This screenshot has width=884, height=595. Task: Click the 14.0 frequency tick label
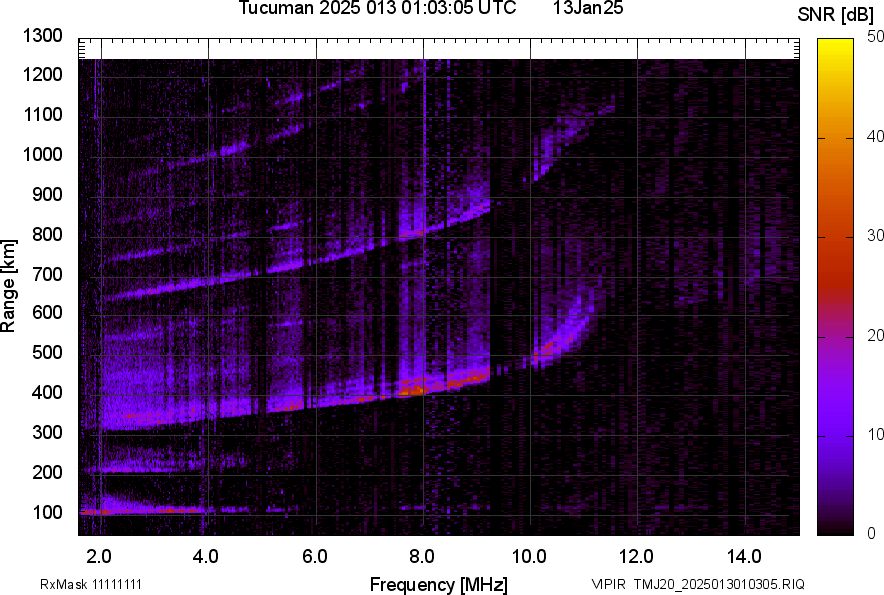click(x=745, y=556)
